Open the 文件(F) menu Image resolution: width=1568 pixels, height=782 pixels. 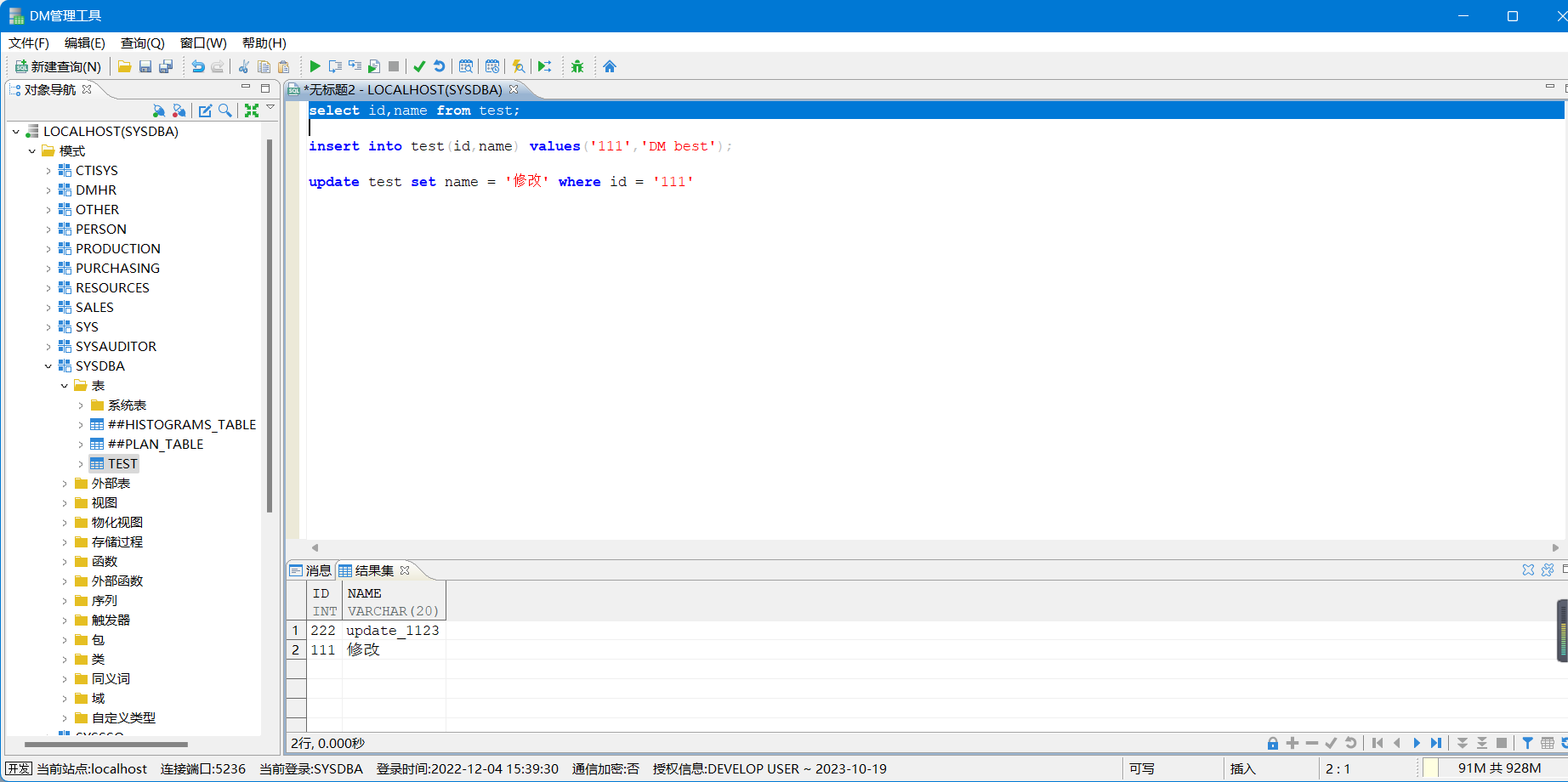click(29, 43)
